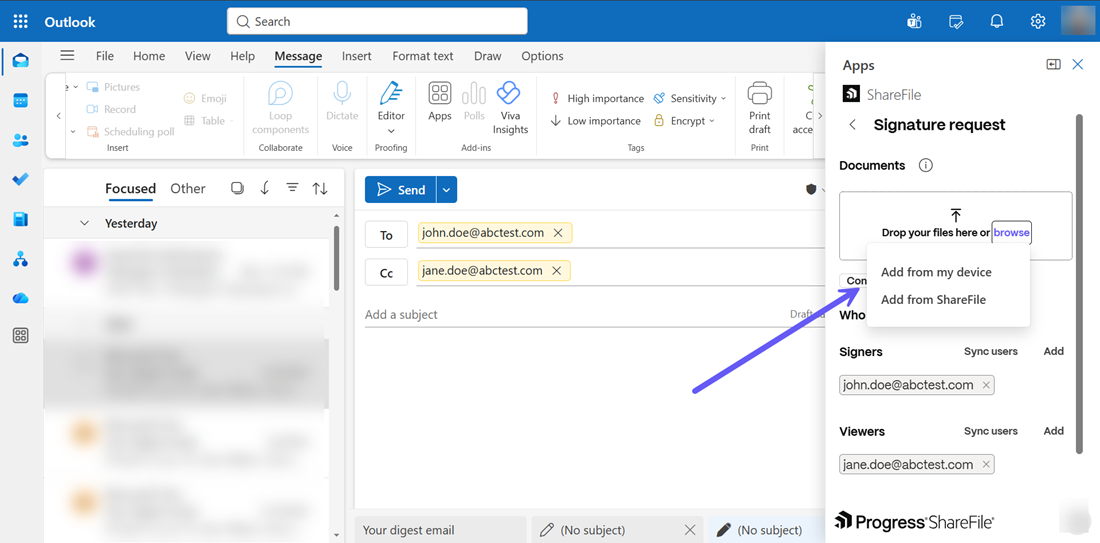Add a signer
The height and width of the screenshot is (543, 1100).
1054,351
